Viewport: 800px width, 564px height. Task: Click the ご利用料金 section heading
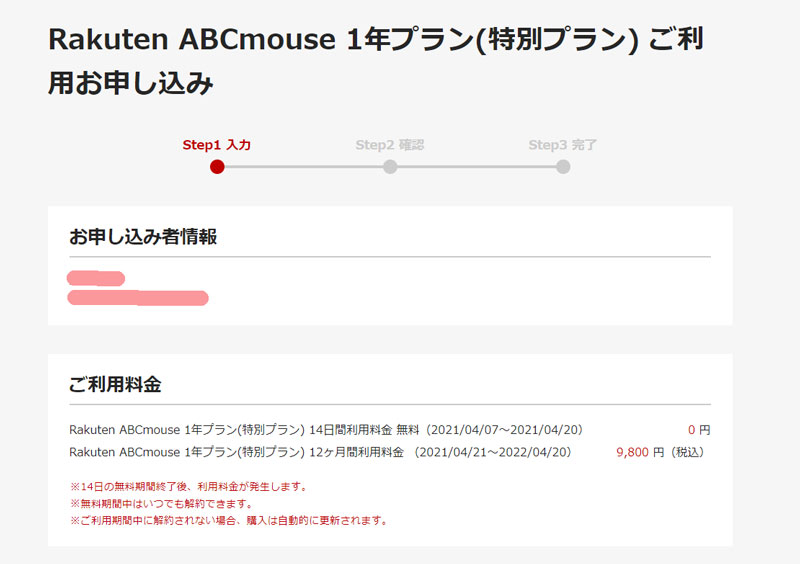[x=115, y=384]
